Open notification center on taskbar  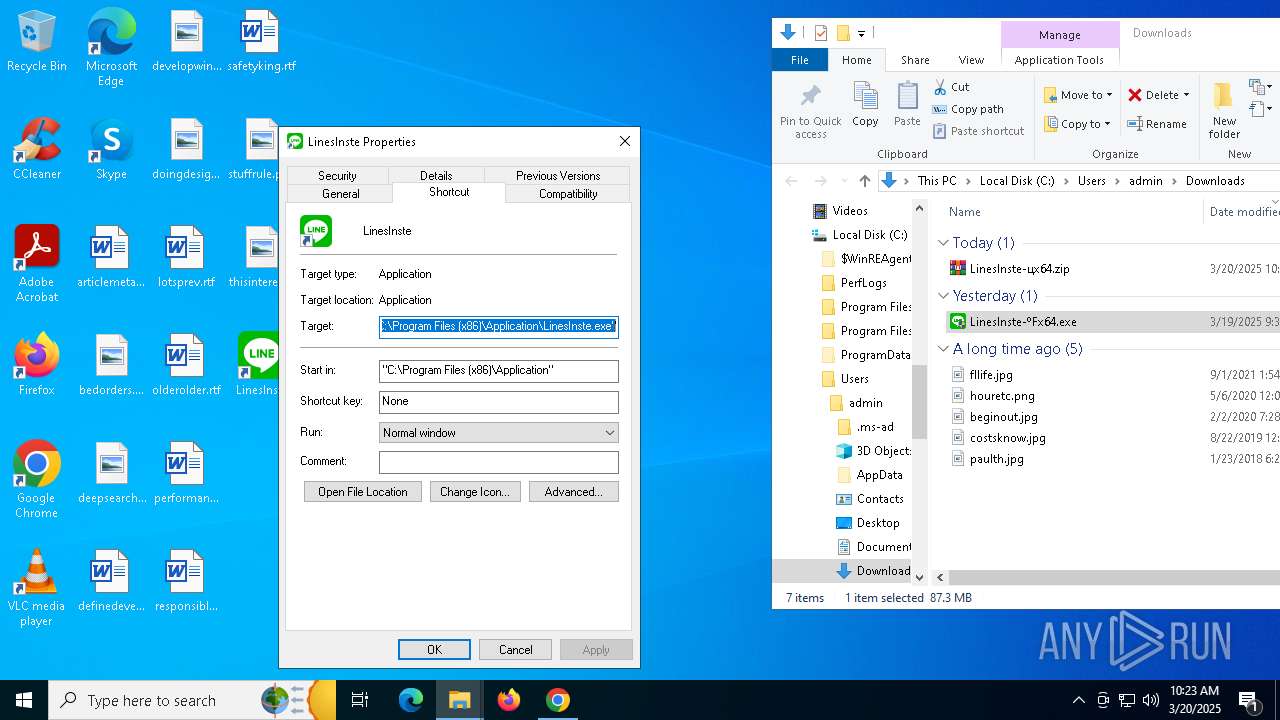[1249, 700]
